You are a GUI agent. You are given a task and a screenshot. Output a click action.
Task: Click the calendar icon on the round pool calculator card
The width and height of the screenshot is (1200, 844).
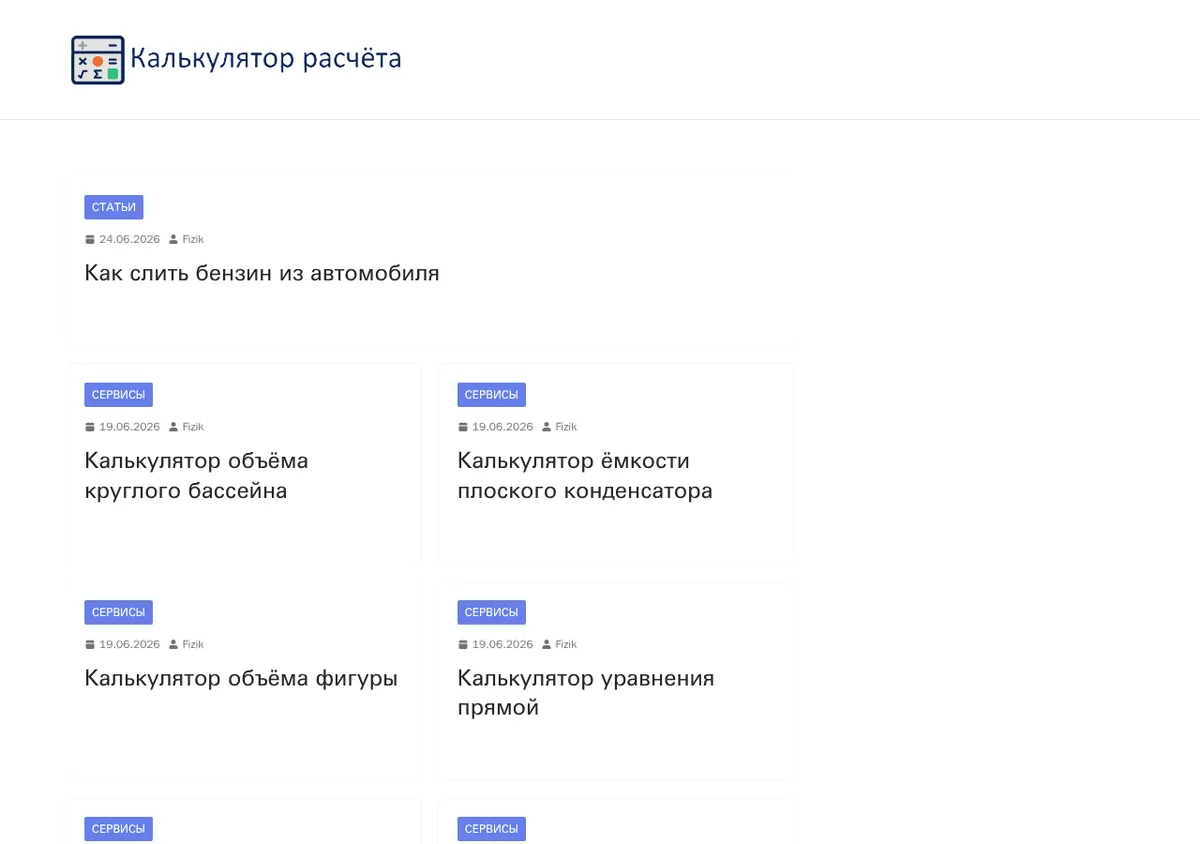[x=90, y=427]
